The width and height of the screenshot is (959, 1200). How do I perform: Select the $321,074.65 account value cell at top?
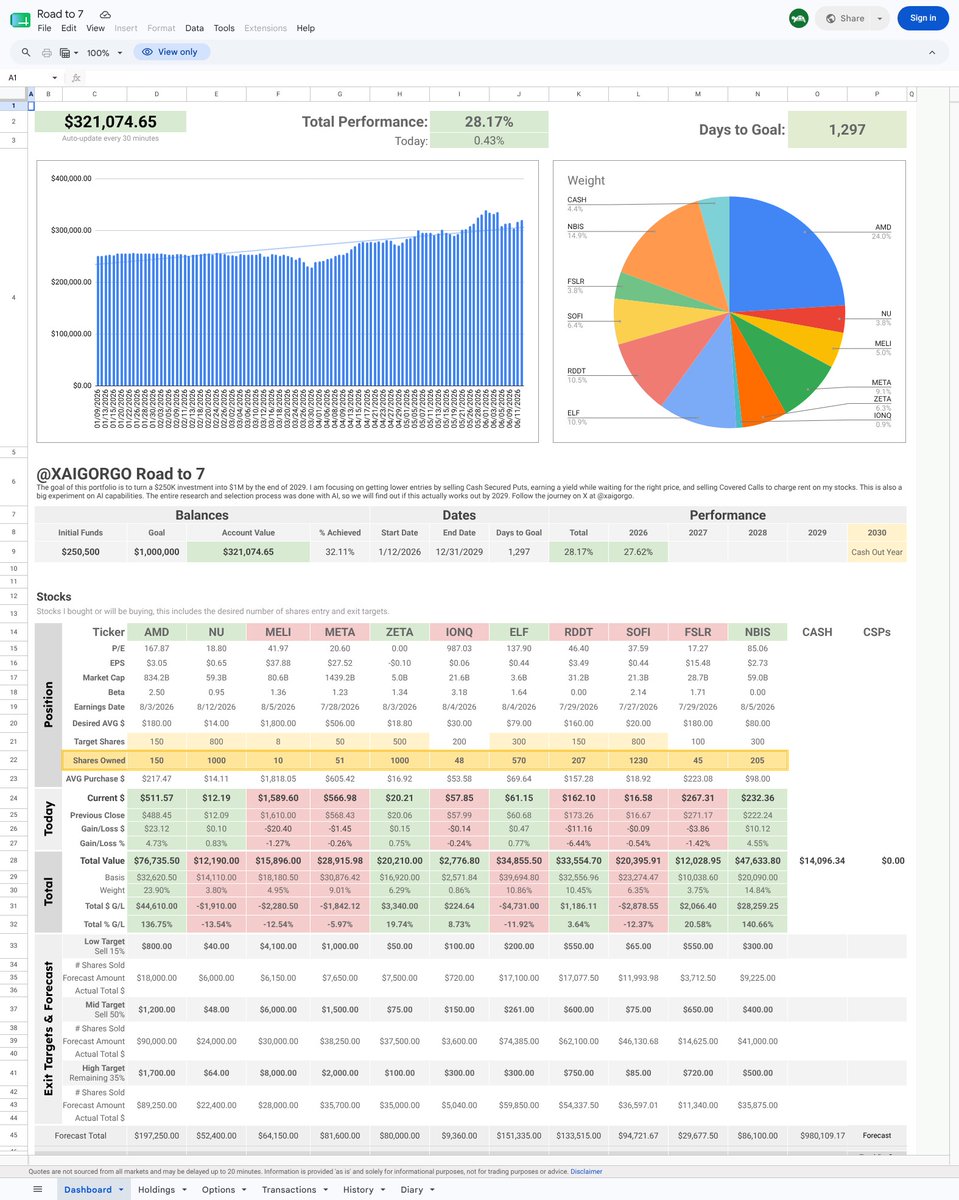(x=110, y=121)
